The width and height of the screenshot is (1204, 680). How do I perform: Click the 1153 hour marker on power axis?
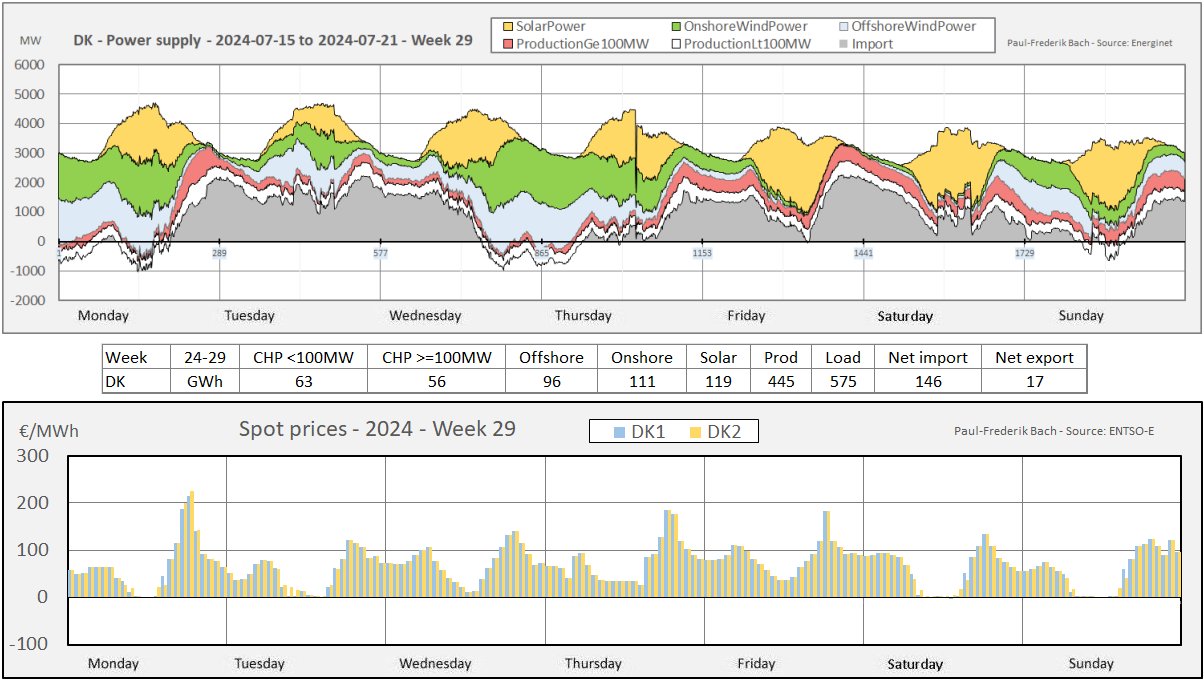point(703,254)
